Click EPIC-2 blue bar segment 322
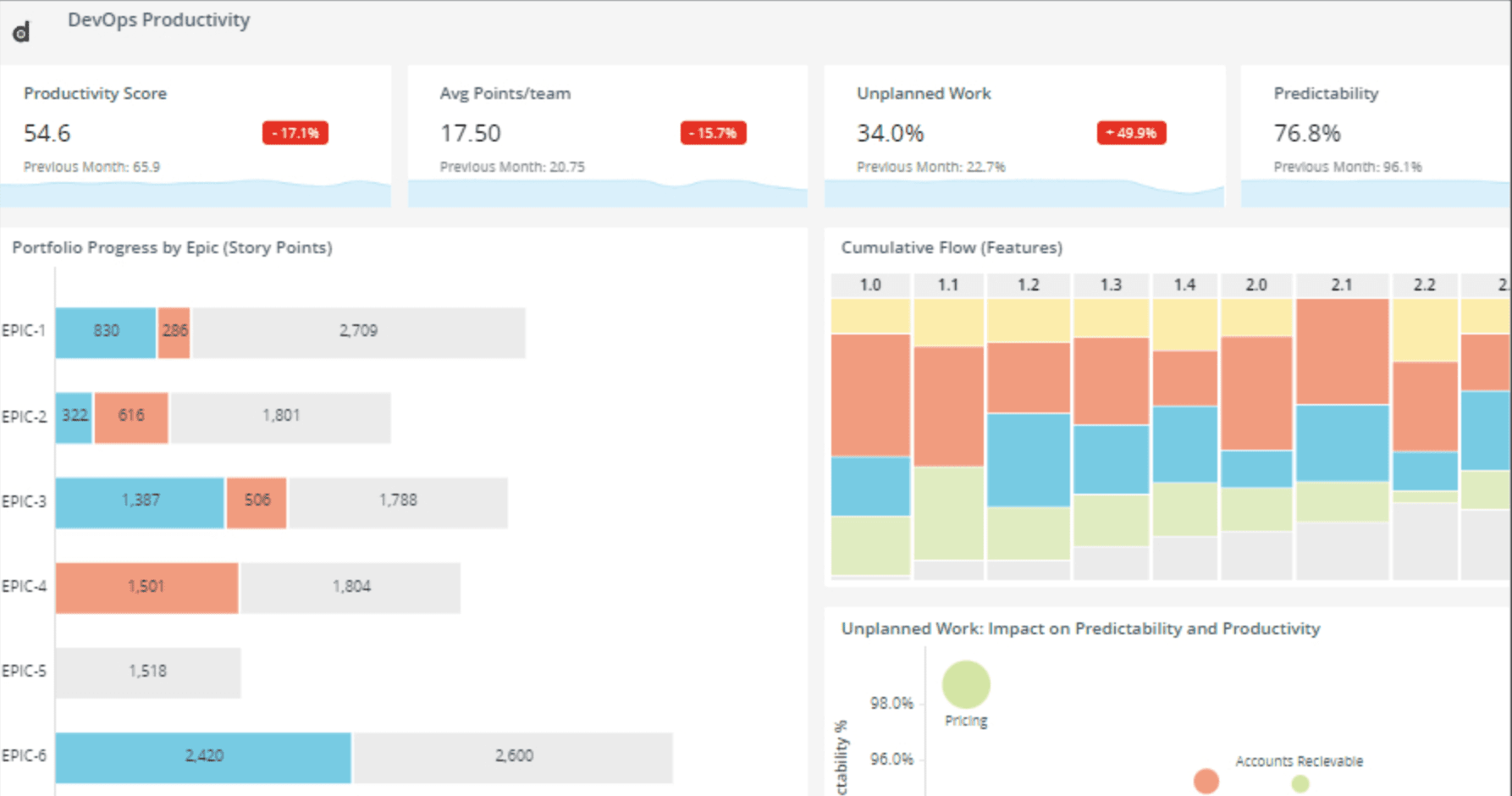 pos(74,417)
